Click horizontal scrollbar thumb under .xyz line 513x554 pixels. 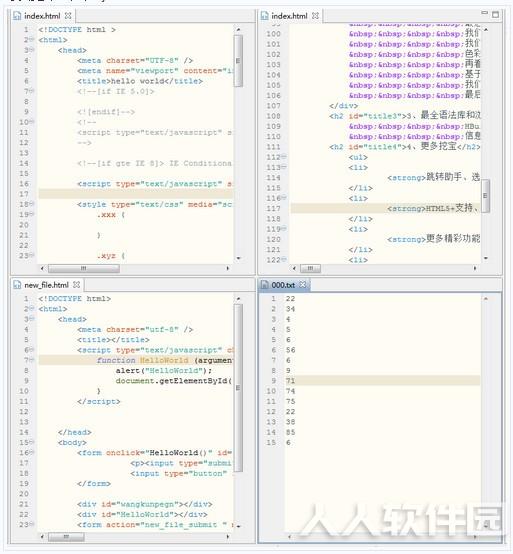[x=84, y=269]
